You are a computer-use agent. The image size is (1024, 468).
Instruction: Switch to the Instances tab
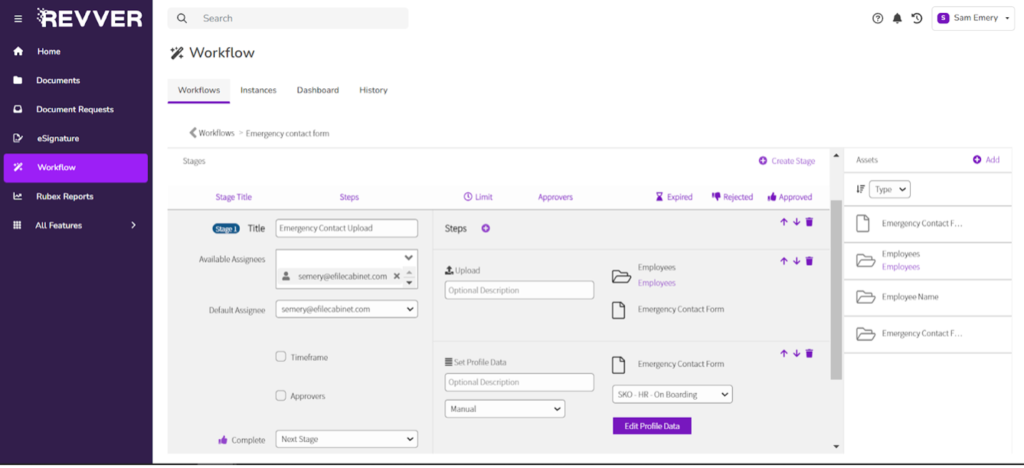(x=258, y=90)
